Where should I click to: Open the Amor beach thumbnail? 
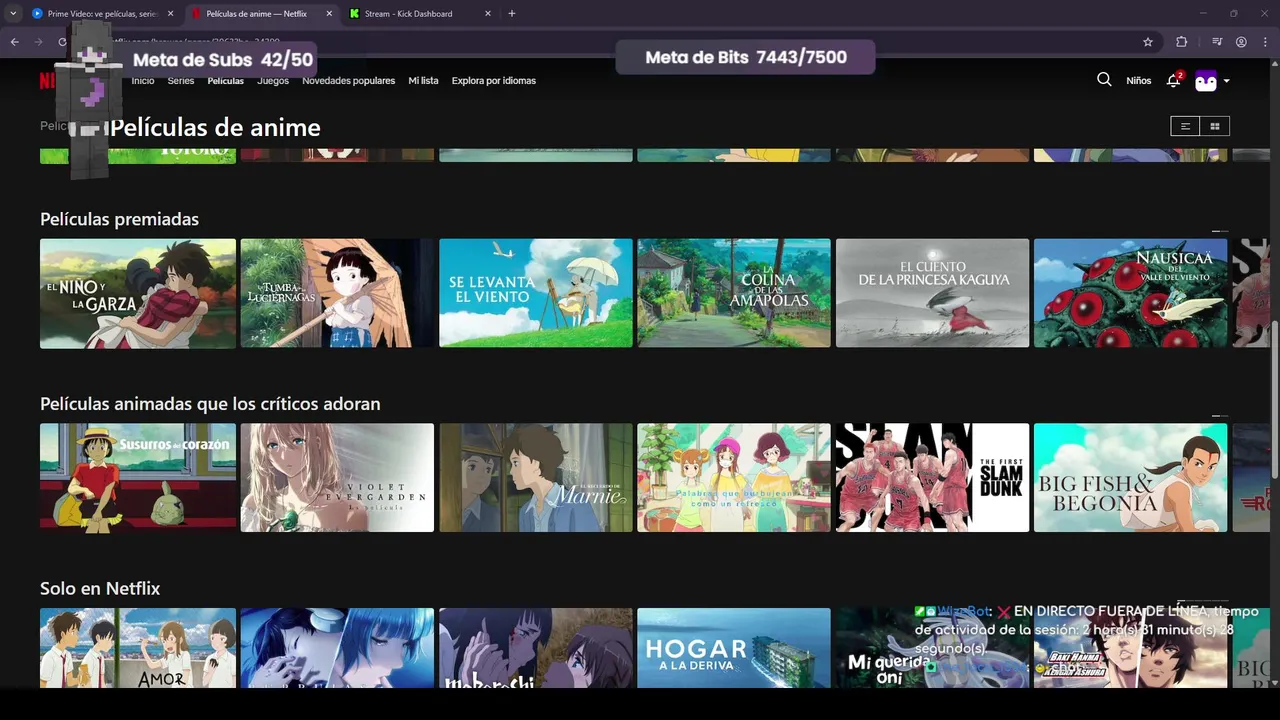(x=138, y=648)
